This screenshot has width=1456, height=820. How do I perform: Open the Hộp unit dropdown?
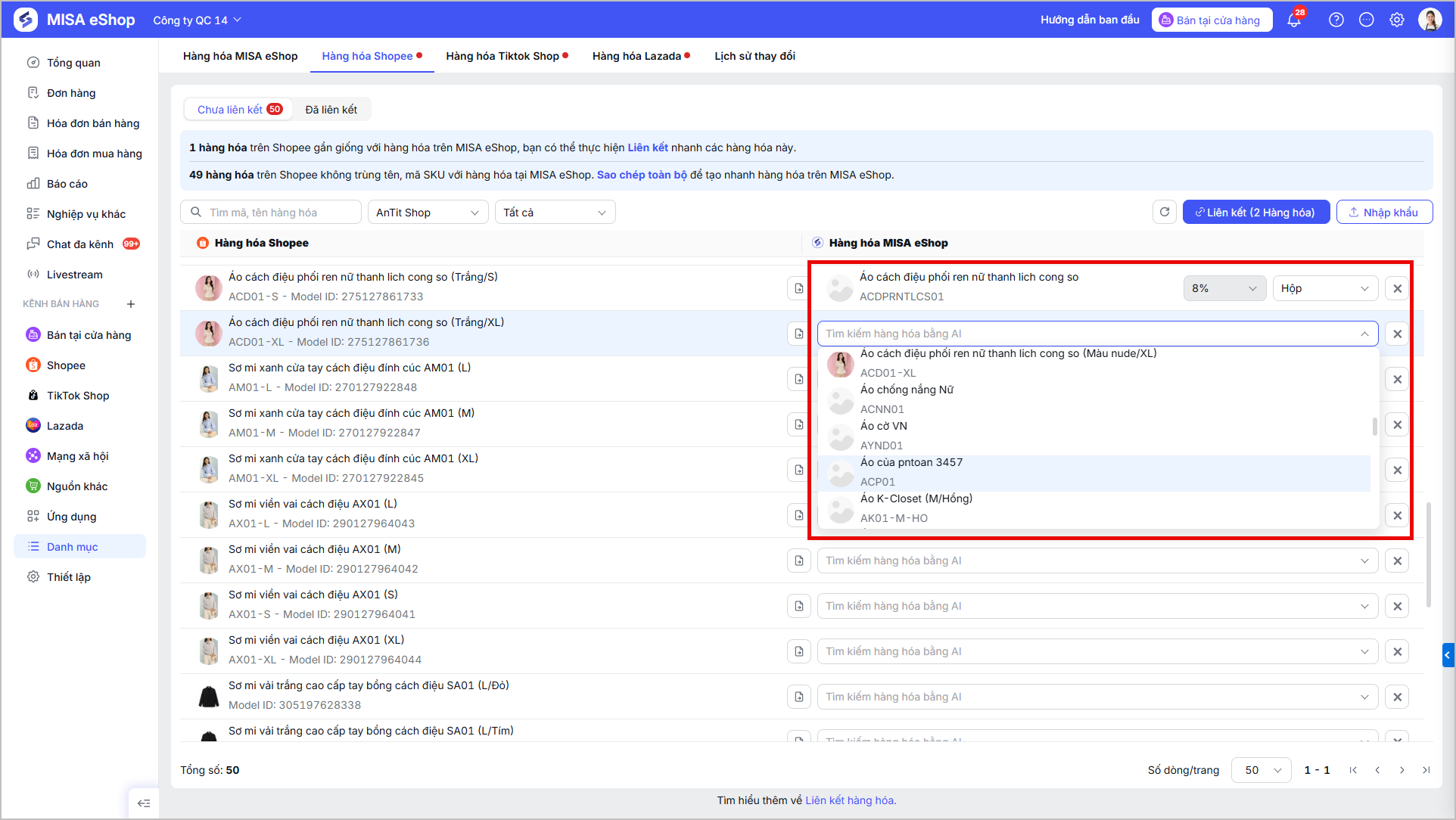pos(1325,288)
